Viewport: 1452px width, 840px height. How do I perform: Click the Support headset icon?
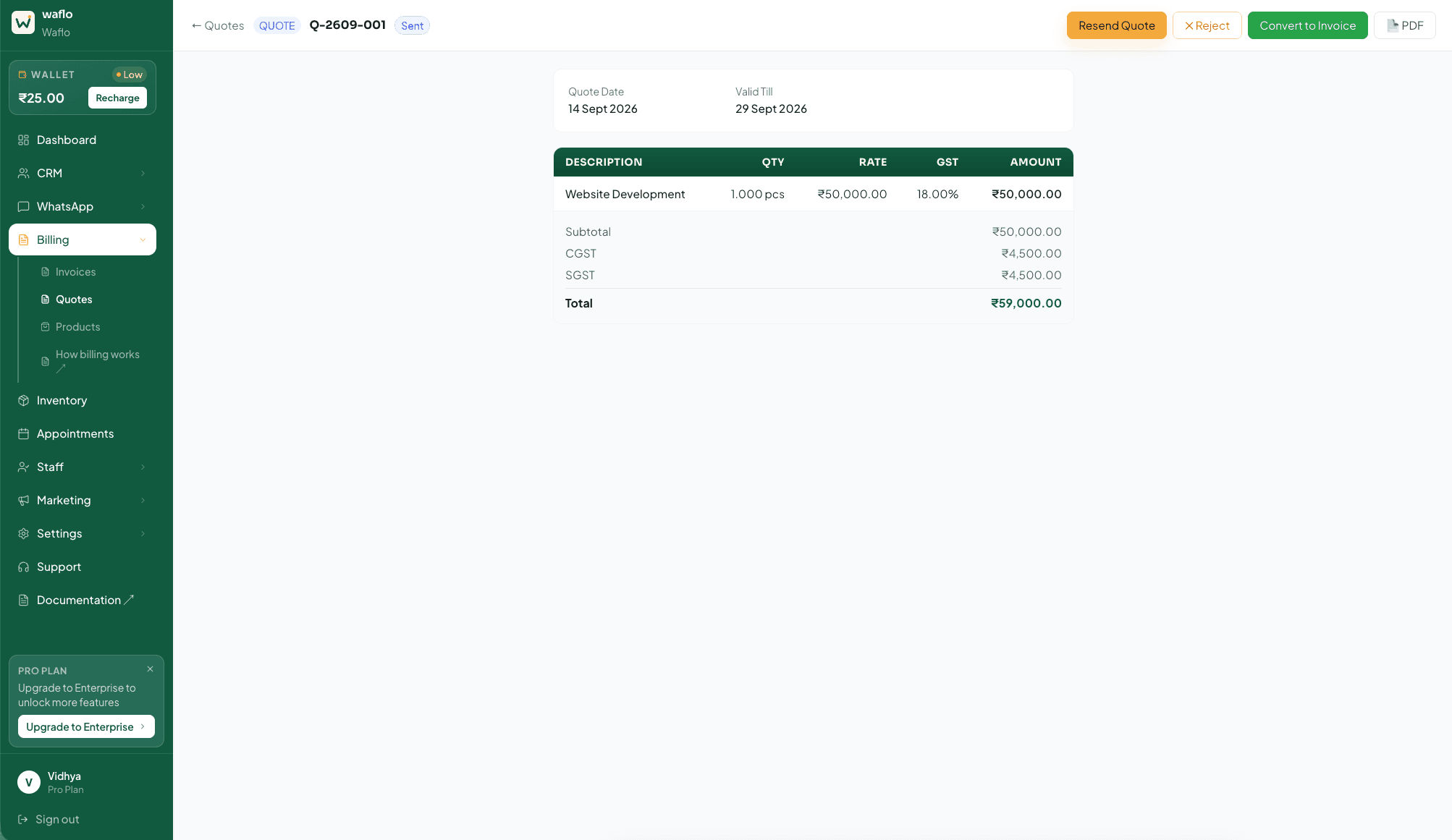[x=23, y=567]
